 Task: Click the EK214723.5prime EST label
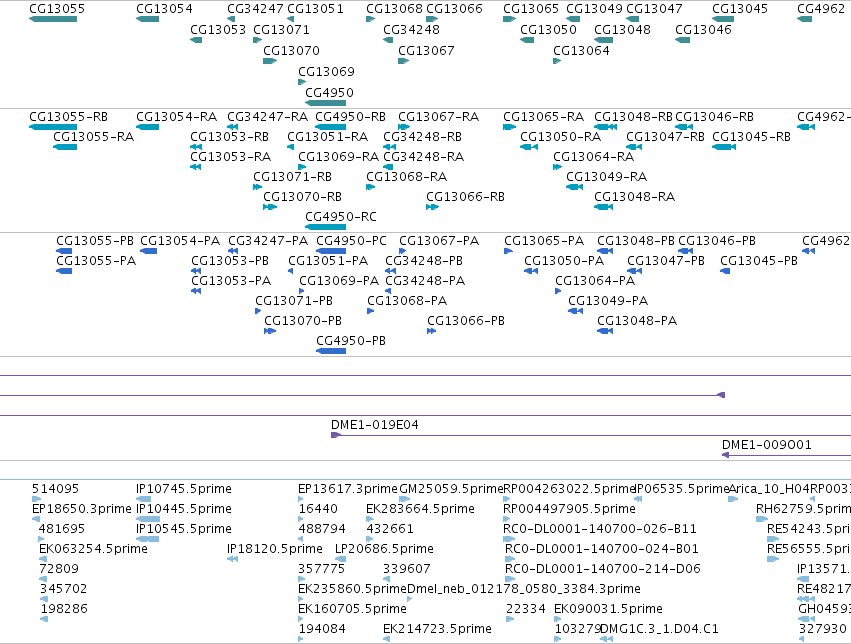coord(437,629)
